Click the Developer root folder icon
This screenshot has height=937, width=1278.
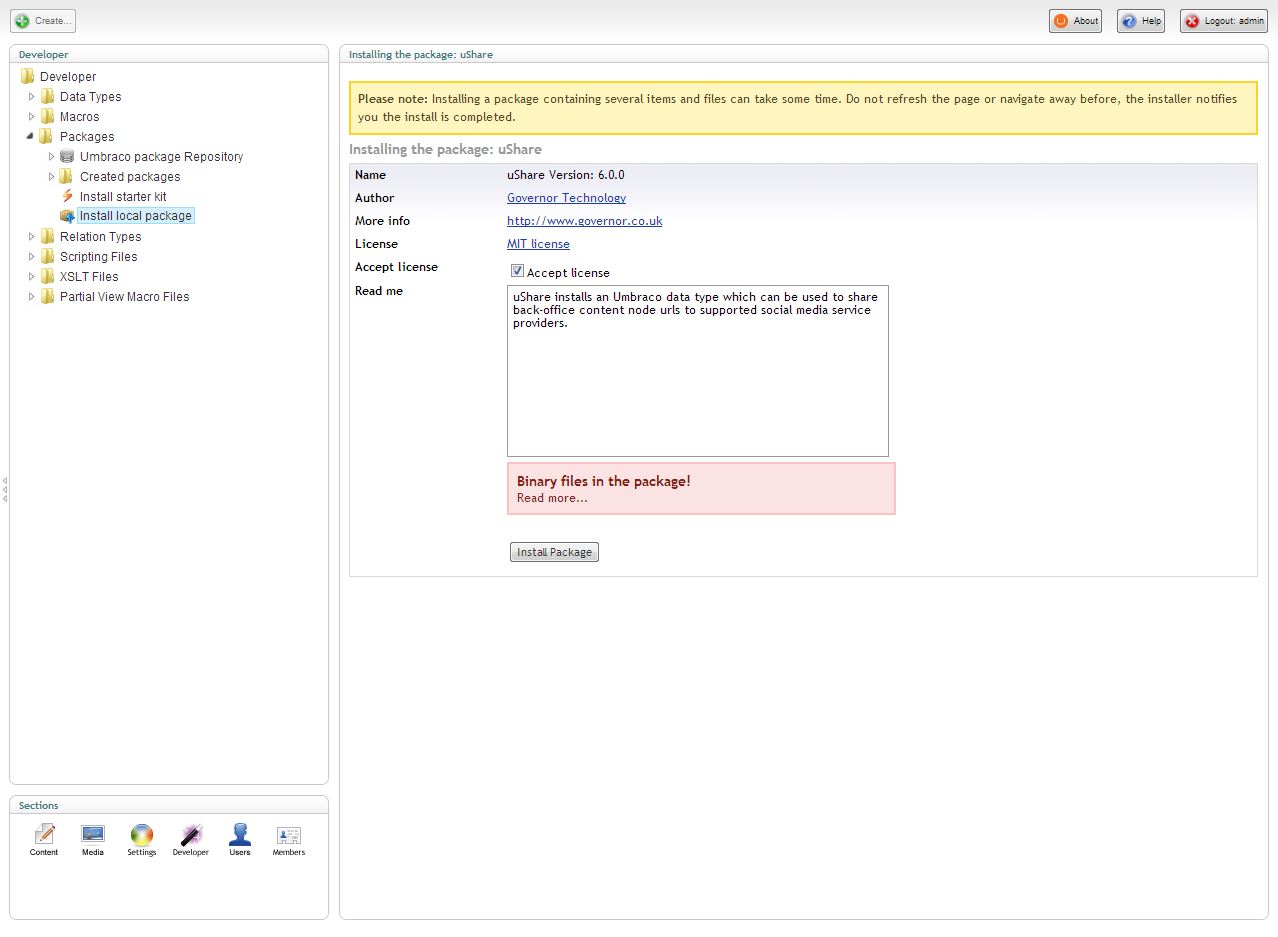point(28,76)
